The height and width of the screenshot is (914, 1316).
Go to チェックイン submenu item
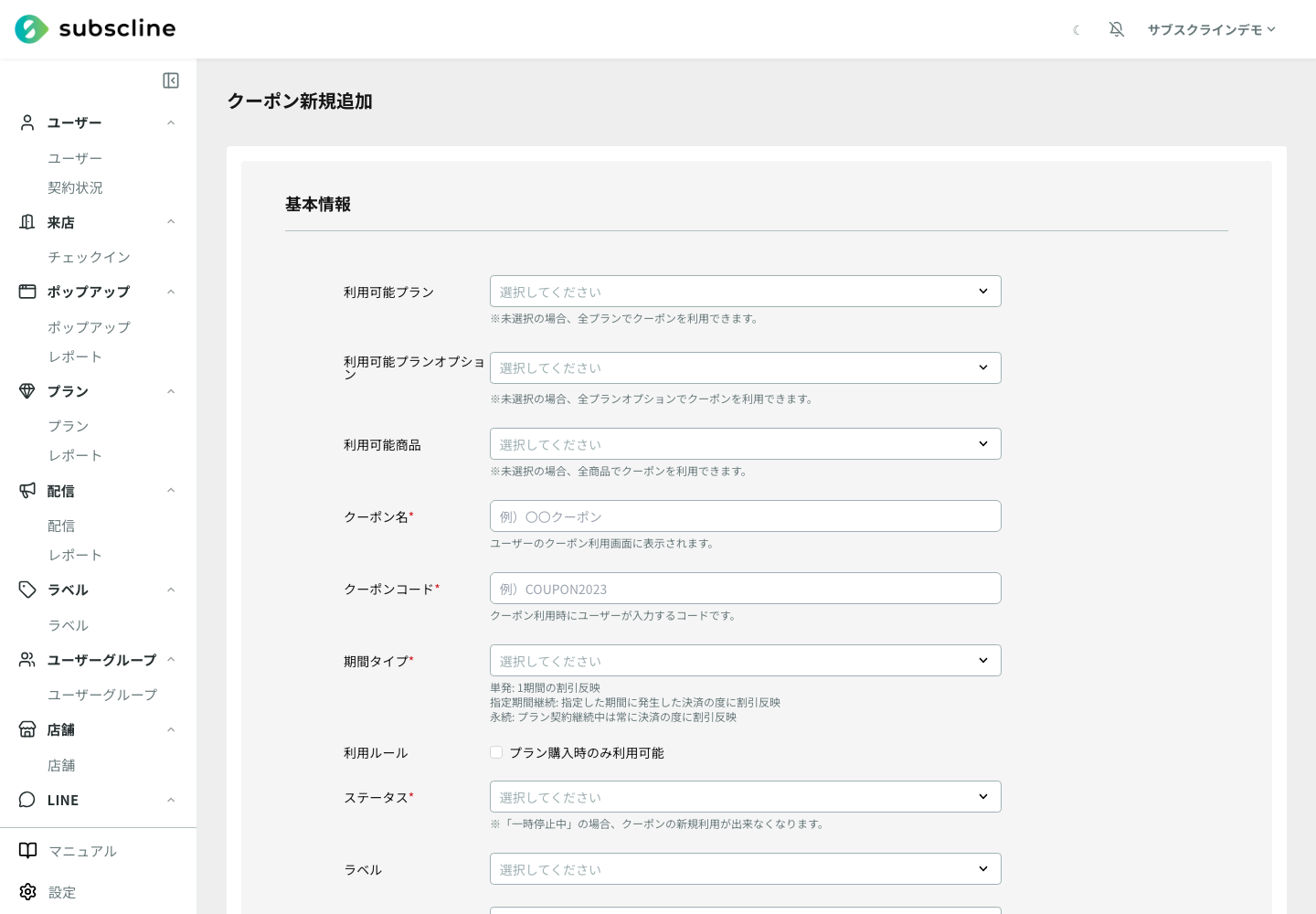point(89,257)
